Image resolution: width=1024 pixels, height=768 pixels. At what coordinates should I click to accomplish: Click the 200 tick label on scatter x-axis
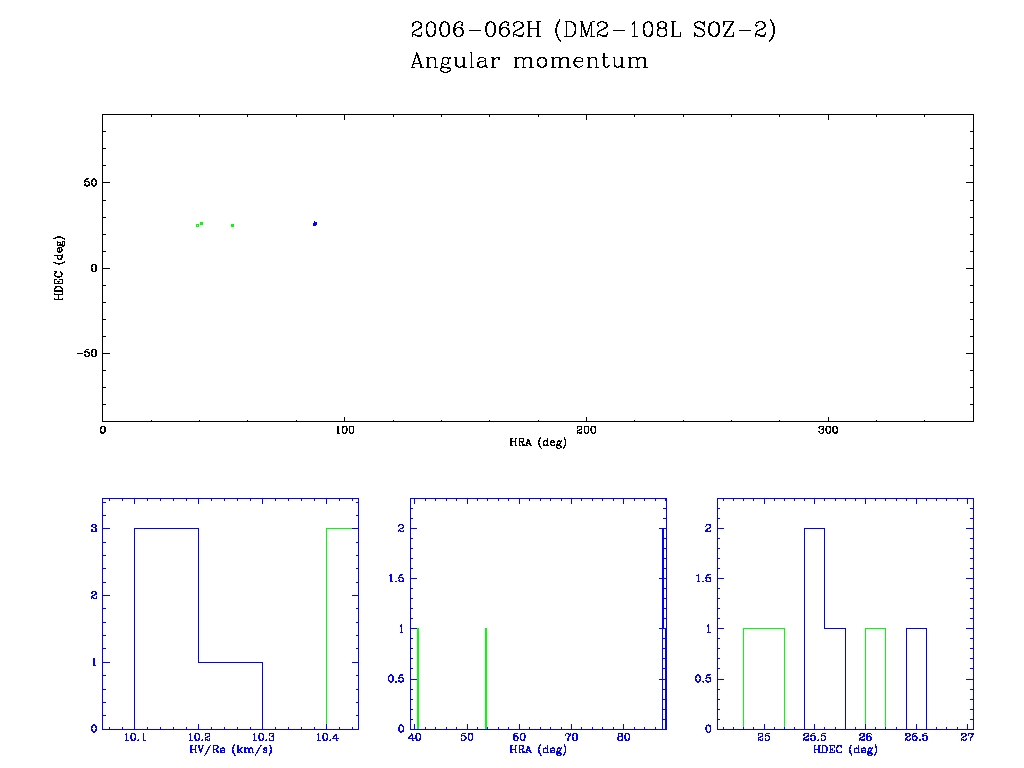point(586,430)
